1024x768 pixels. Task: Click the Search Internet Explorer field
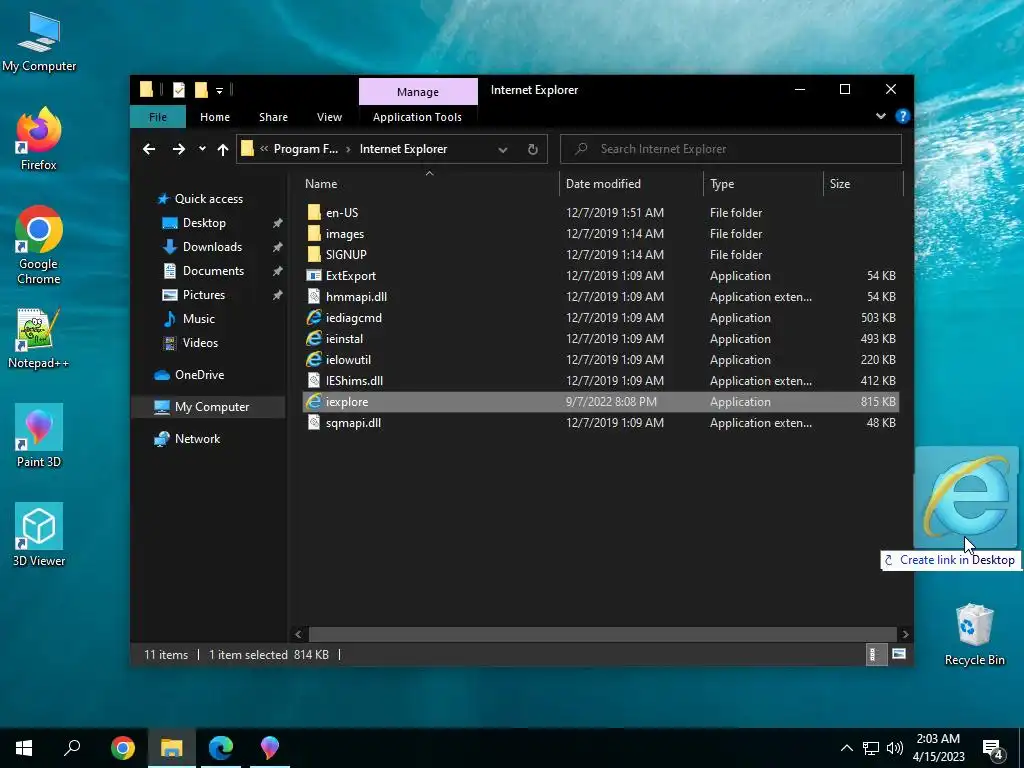point(731,149)
